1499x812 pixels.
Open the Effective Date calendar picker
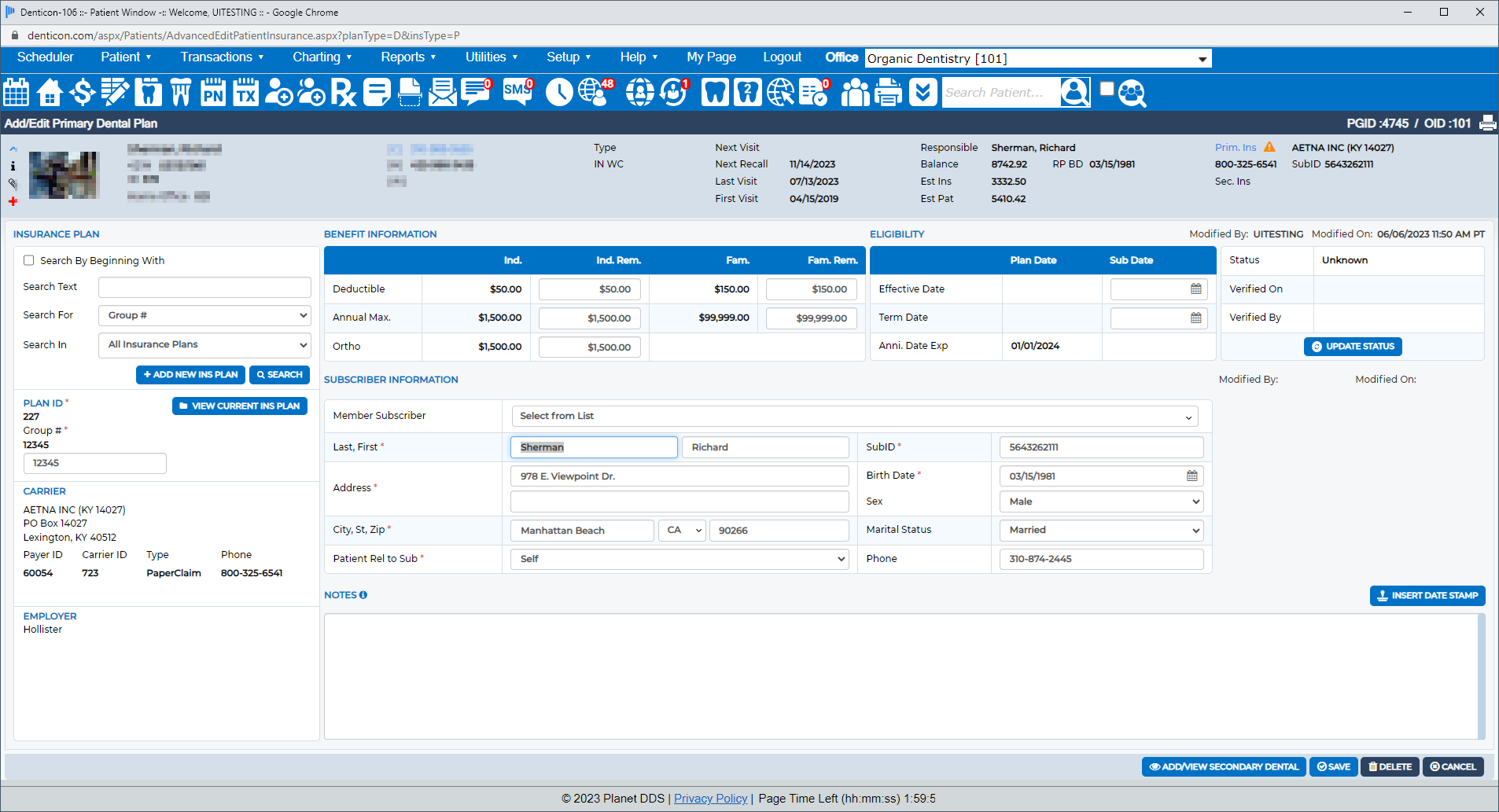point(1195,289)
